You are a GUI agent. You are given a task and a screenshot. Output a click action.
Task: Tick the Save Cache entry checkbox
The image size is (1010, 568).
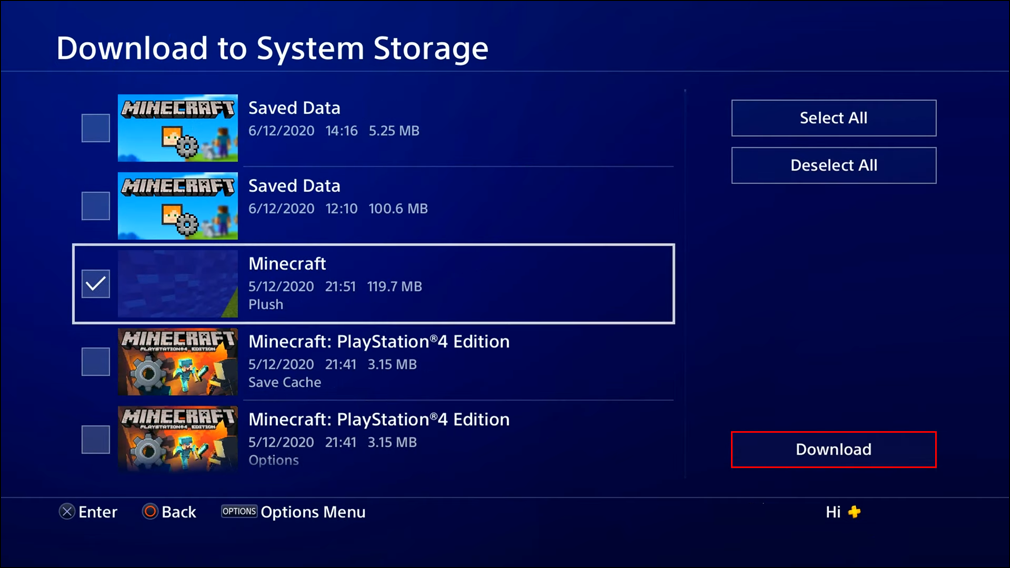(x=96, y=362)
